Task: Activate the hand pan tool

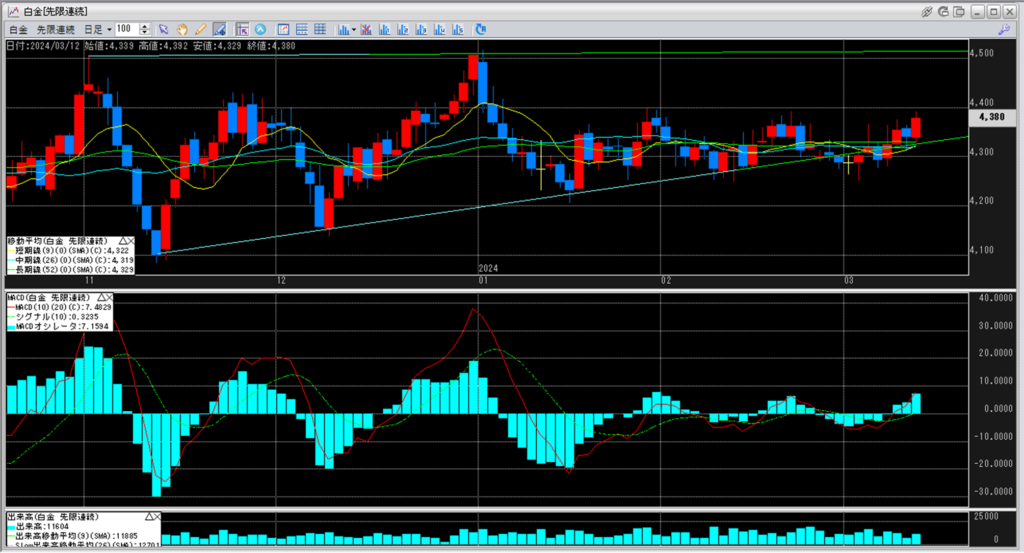Action: [182, 30]
